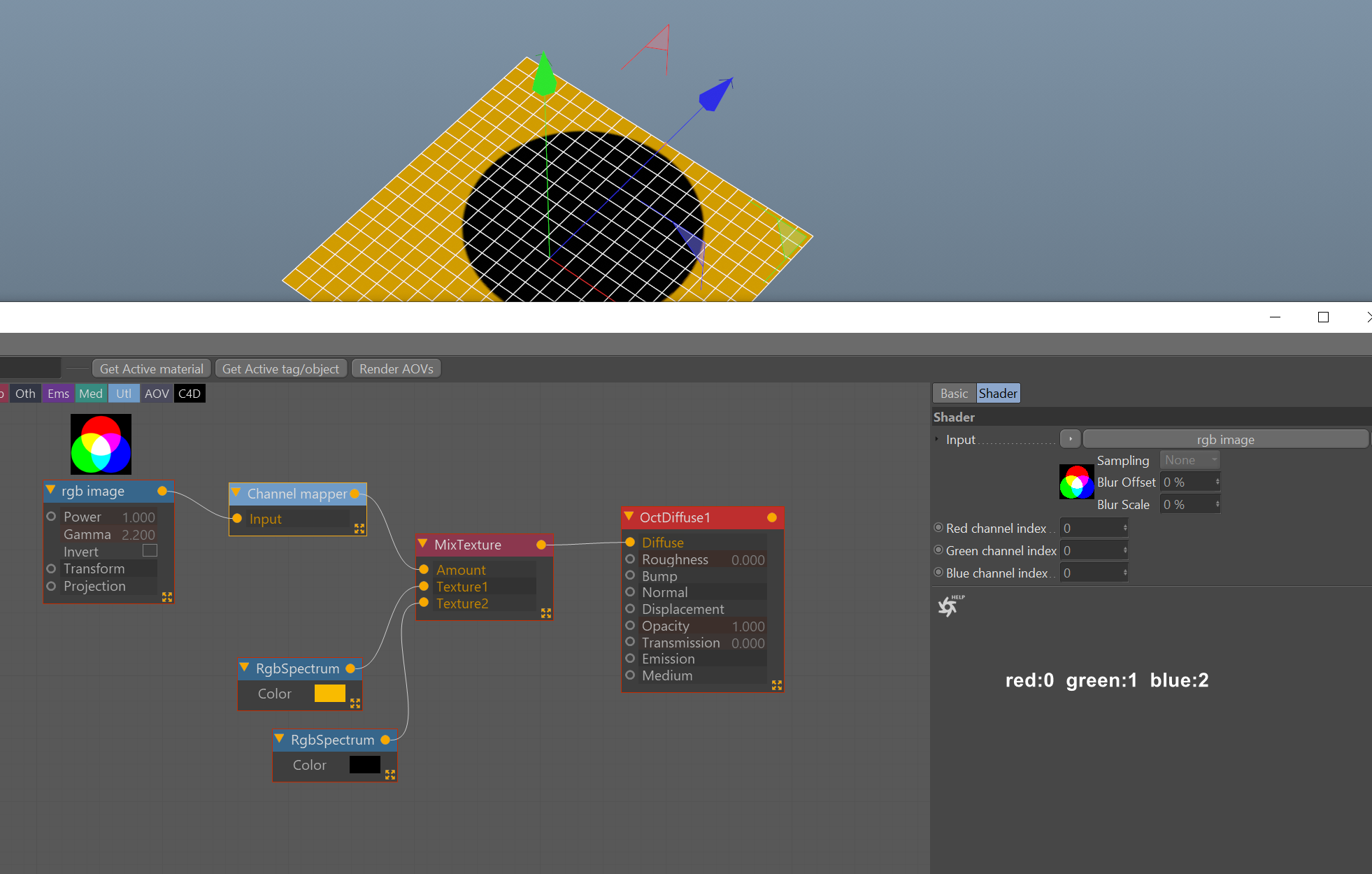Click yellow Color swatch in RgbSpectrum
Image resolution: width=1372 pixels, height=874 pixels.
pyautogui.click(x=330, y=693)
